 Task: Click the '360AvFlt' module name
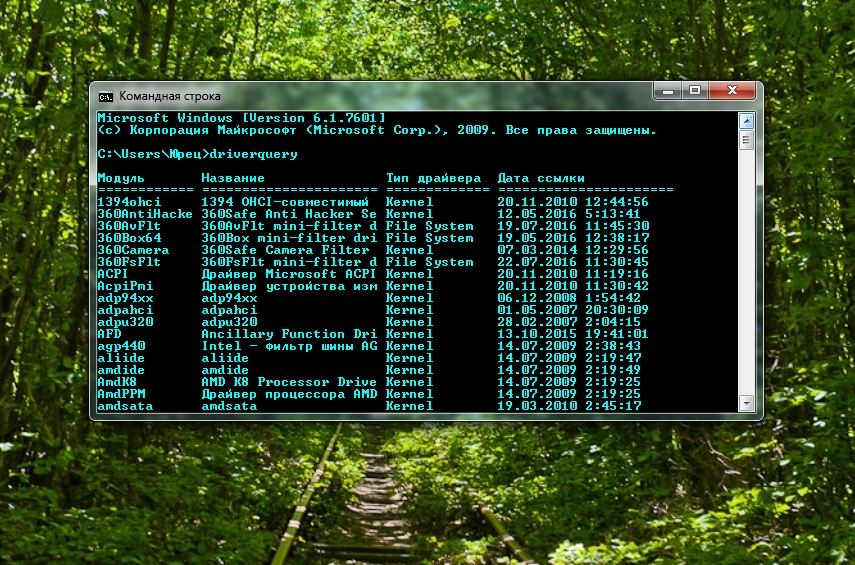pyautogui.click(x=129, y=226)
